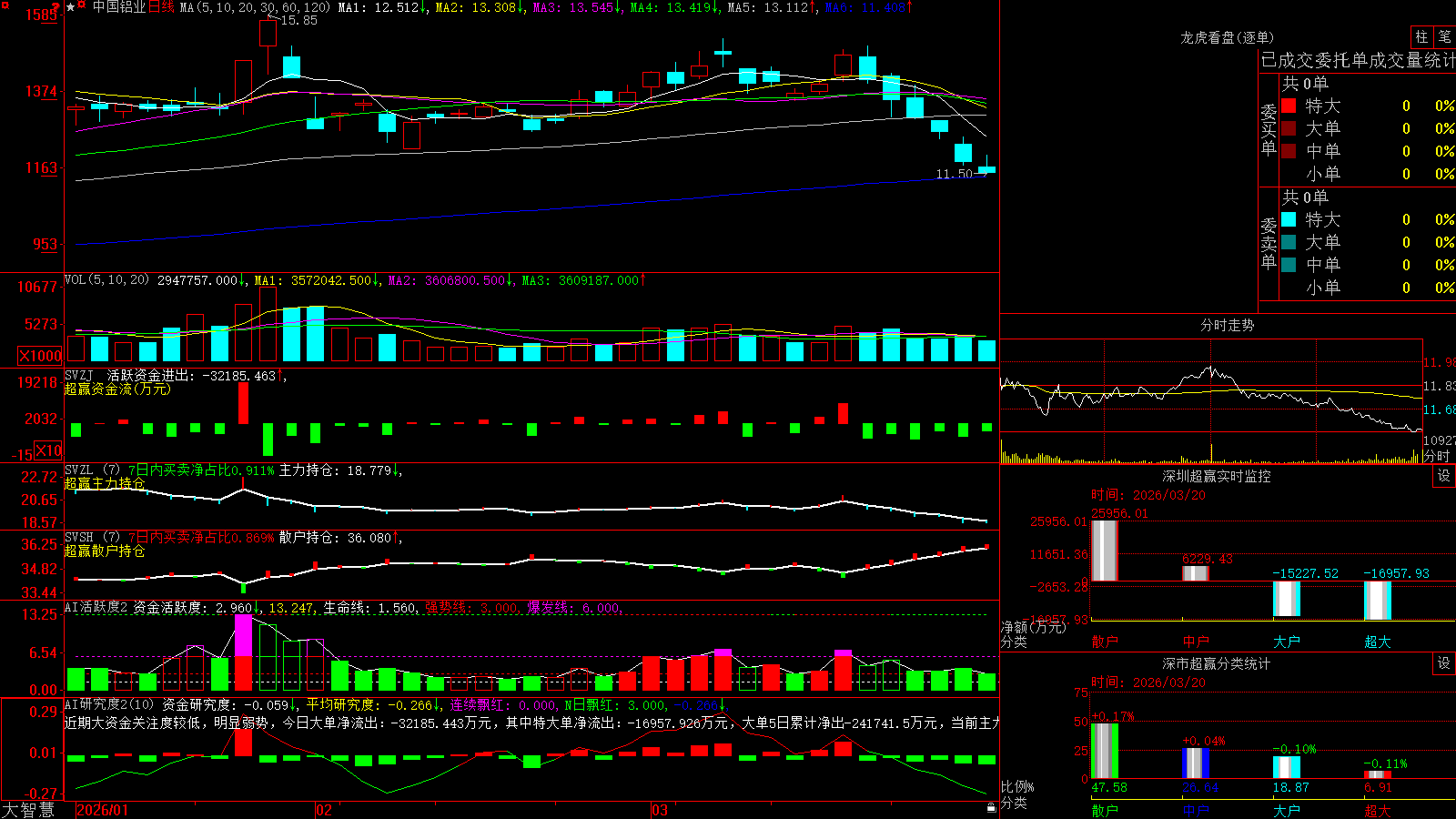Click the 龙虎看盘(逐单) panel title

[1227, 37]
